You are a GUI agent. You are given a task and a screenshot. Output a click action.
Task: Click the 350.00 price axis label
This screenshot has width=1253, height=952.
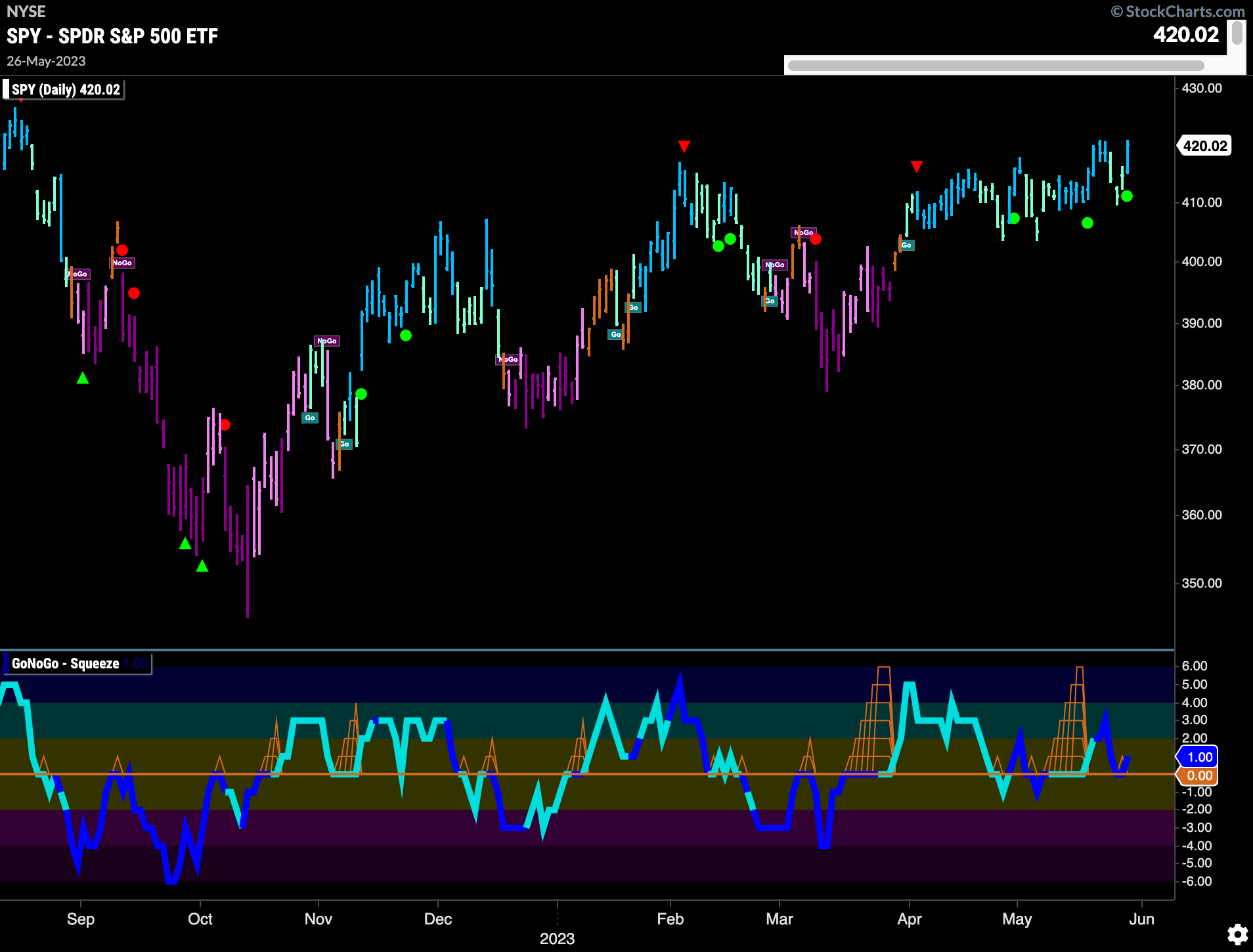(x=1202, y=583)
